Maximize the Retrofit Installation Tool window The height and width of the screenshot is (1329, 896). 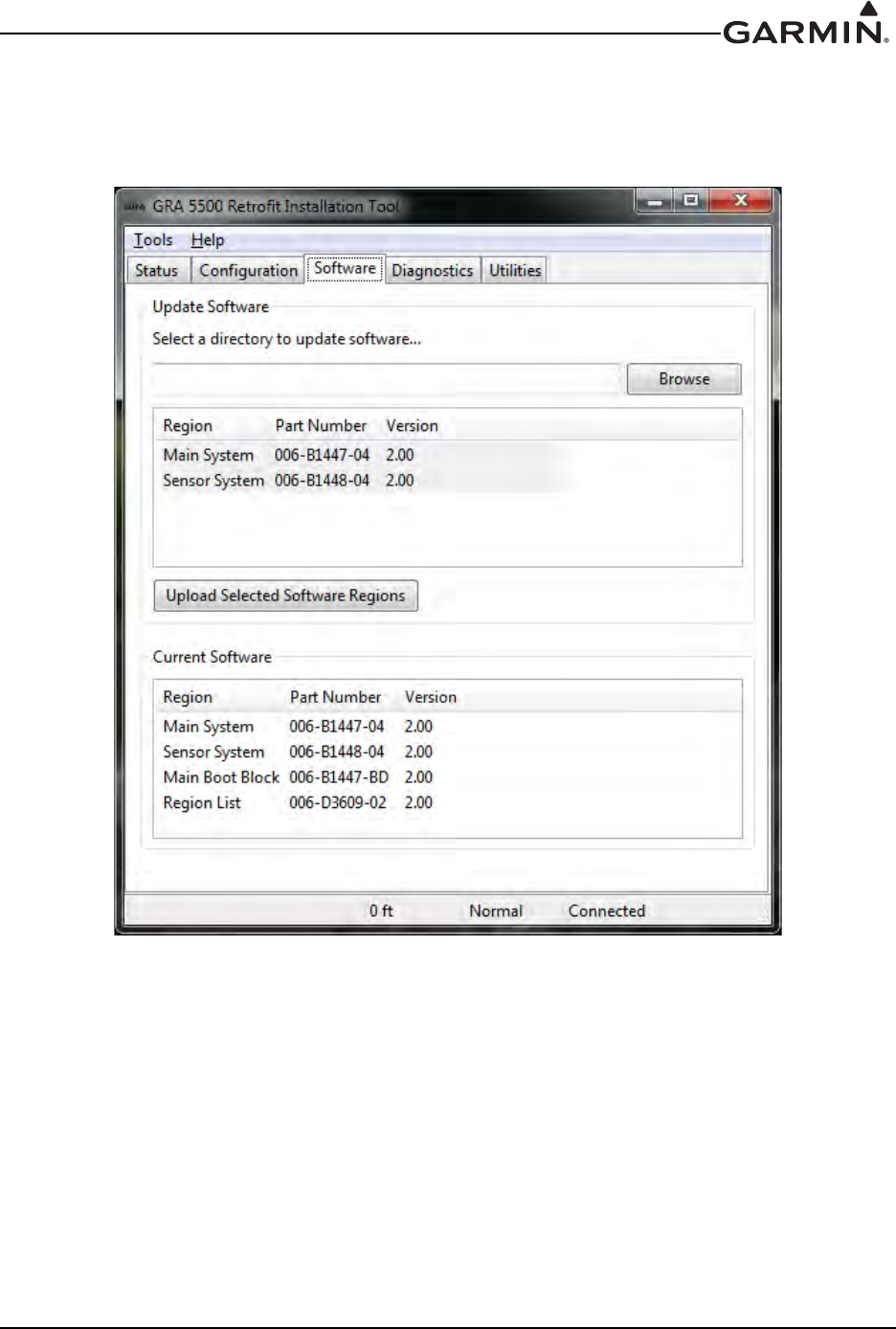pyautogui.click(x=690, y=201)
